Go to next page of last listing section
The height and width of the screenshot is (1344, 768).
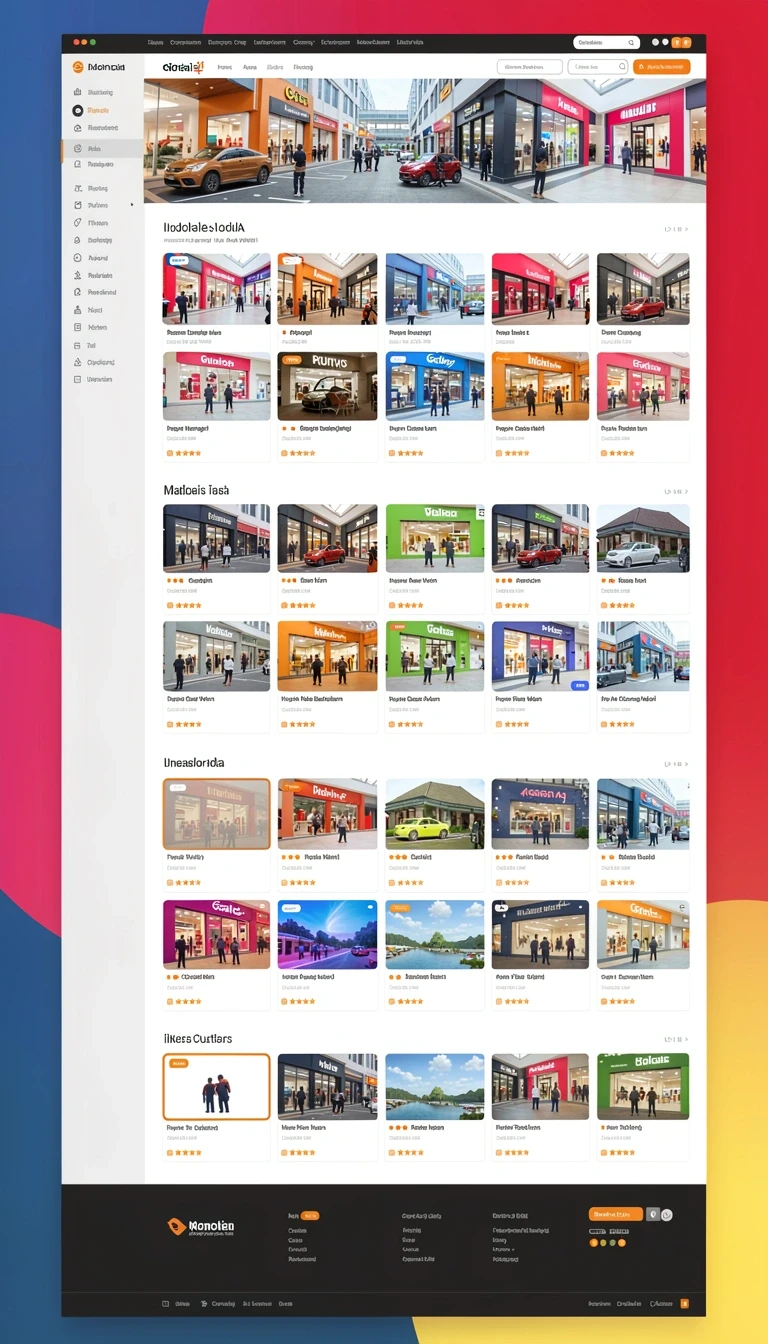tap(686, 1040)
